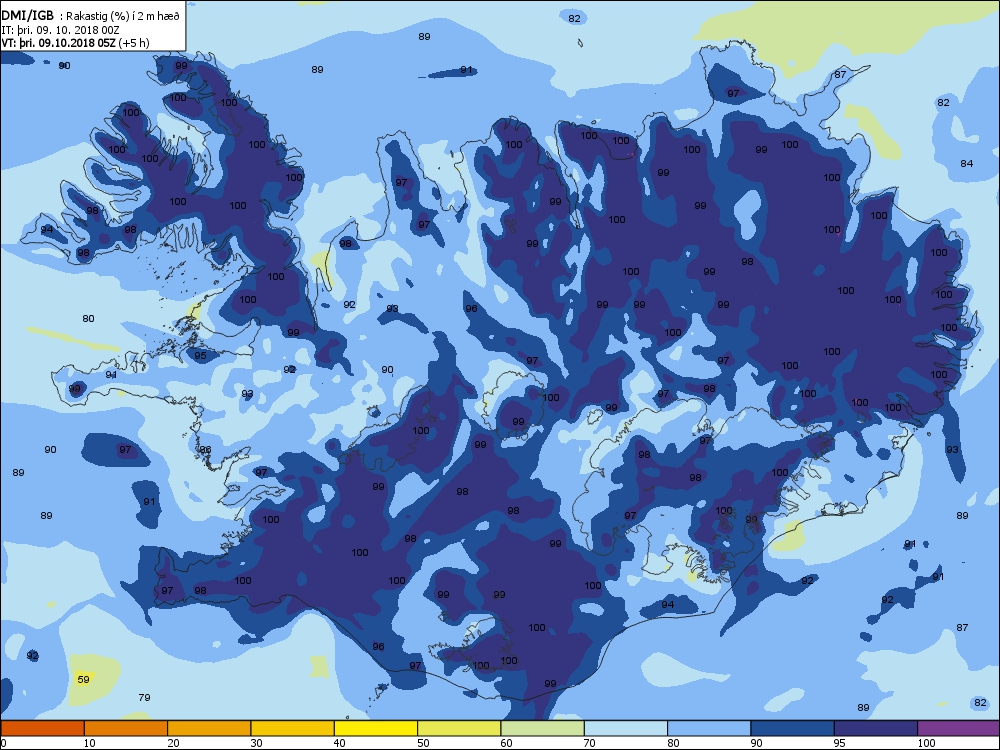Click the legend tick label '50'
This screenshot has width=1000, height=750.
pos(423,743)
